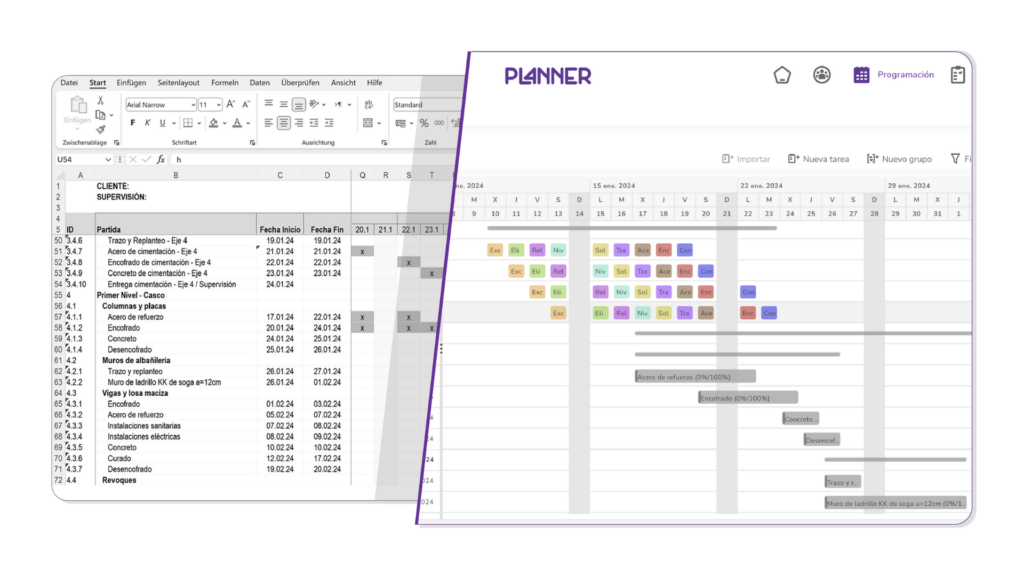The width and height of the screenshot is (1024, 576).
Task: Open the underline style dropdown arrow
Action: tap(174, 123)
